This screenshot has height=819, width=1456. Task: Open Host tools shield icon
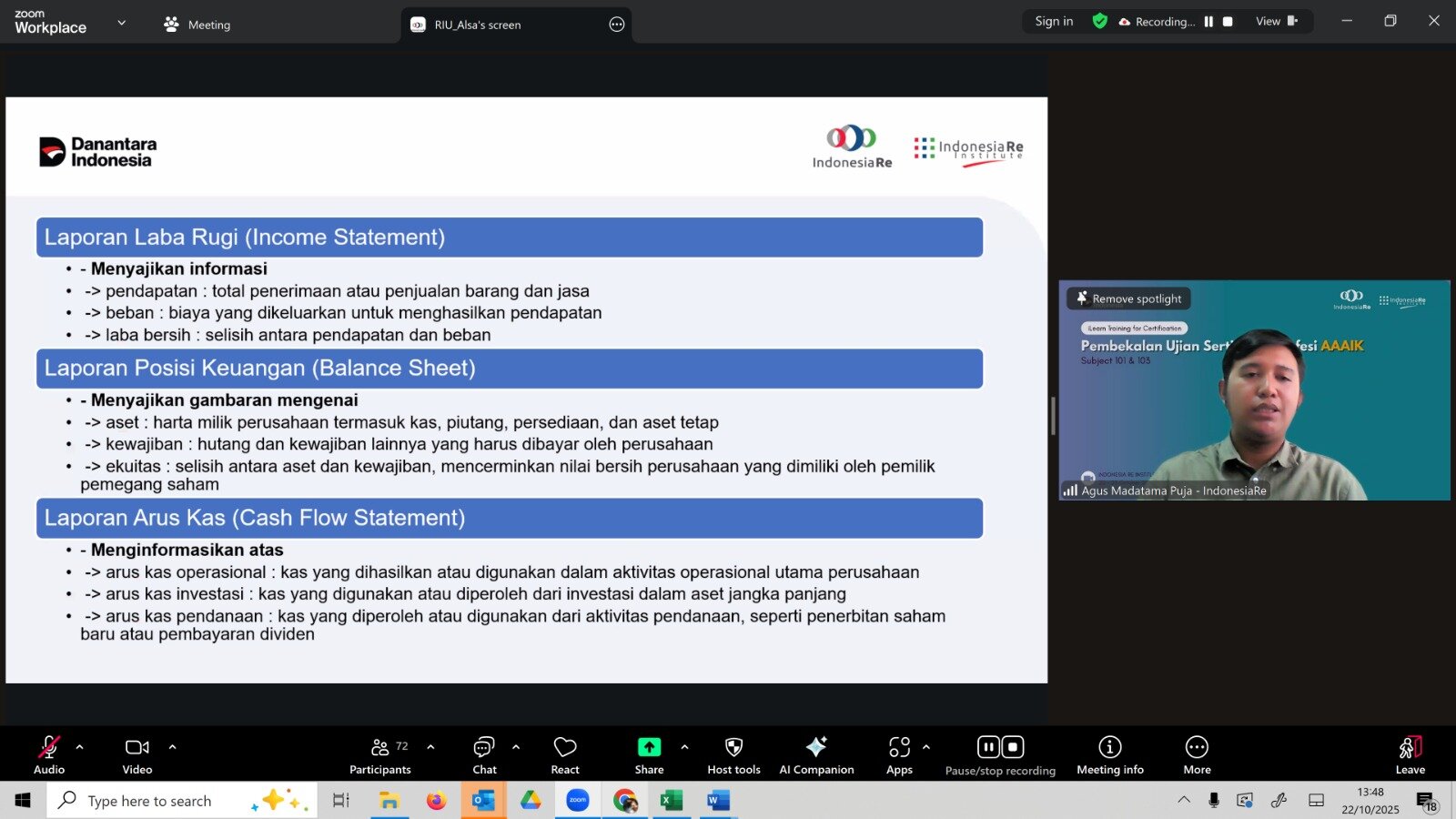733,754
